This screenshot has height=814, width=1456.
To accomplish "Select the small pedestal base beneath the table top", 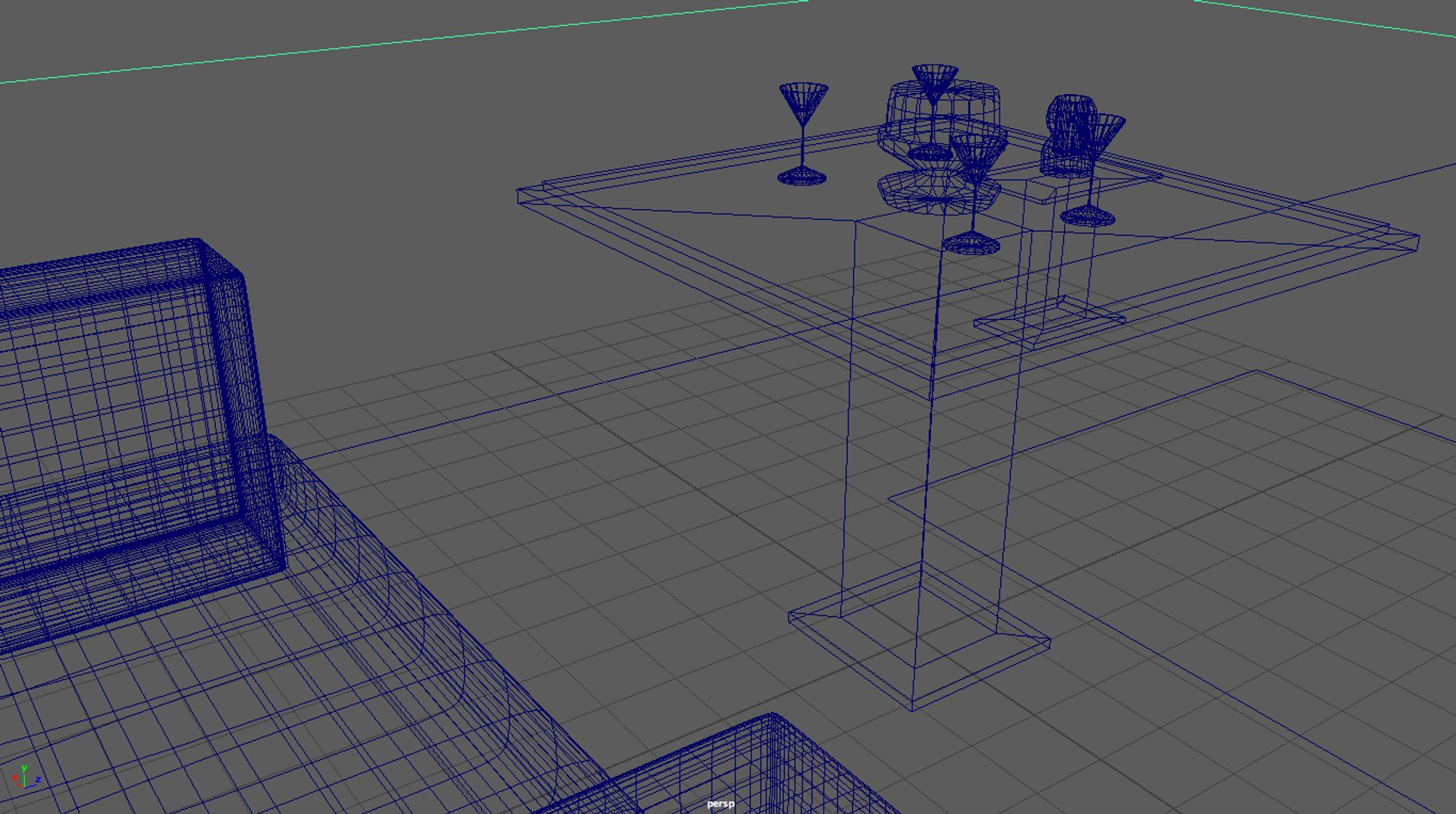I will (1050, 323).
